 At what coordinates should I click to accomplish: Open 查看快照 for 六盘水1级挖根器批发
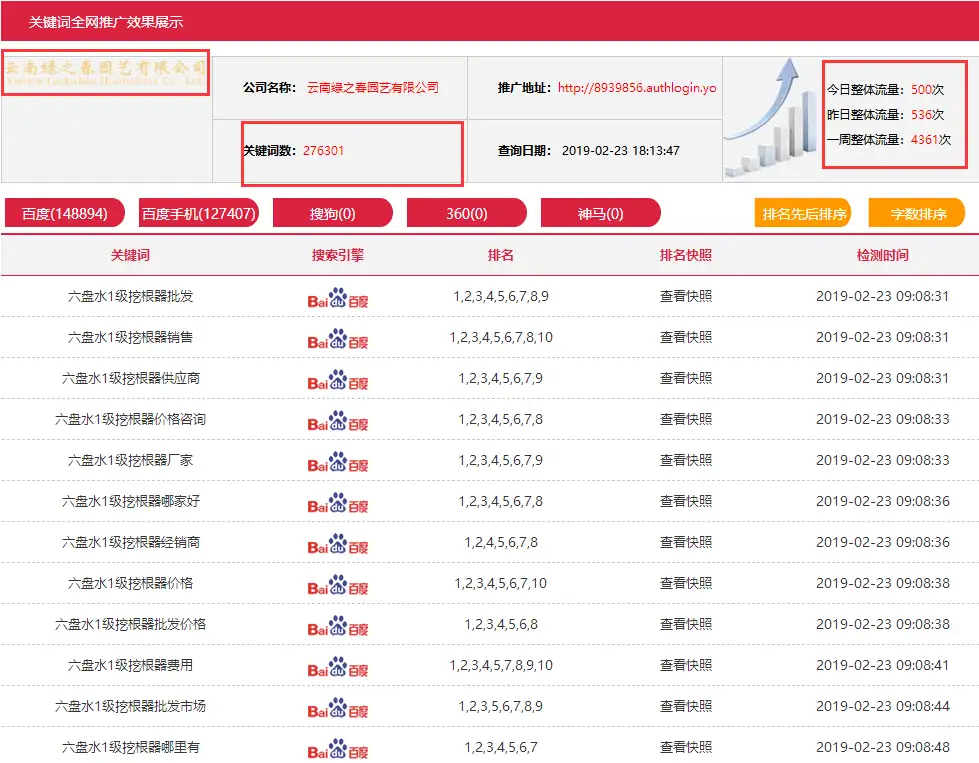(x=684, y=295)
